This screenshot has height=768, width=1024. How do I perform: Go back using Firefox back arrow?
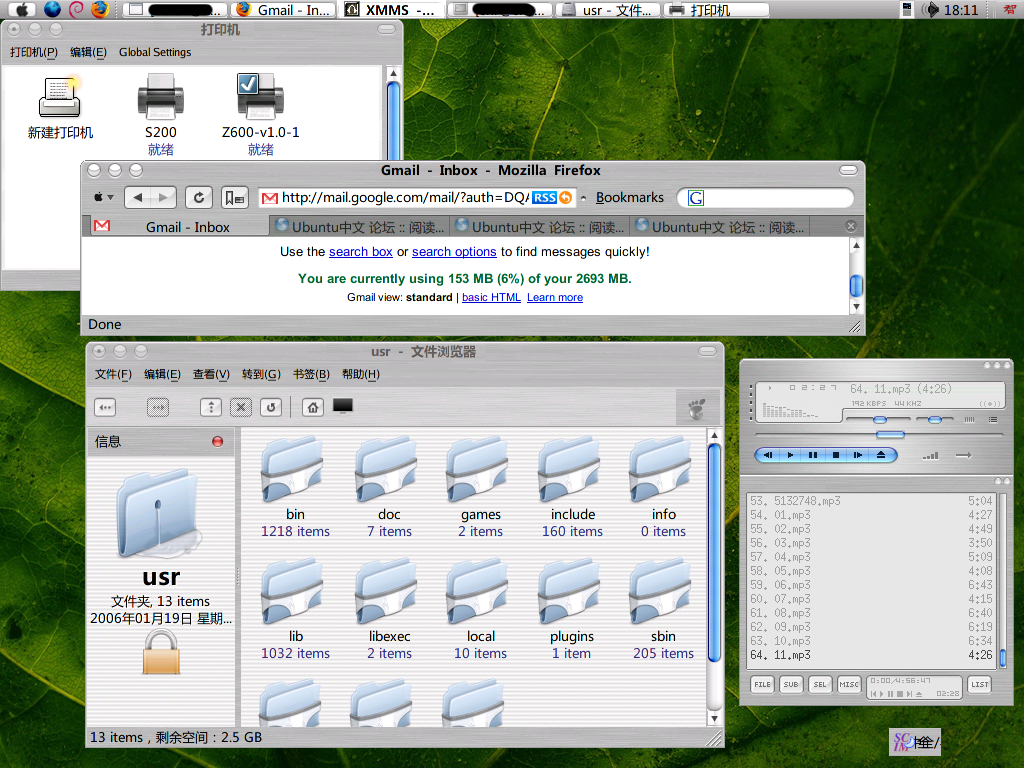pos(138,197)
